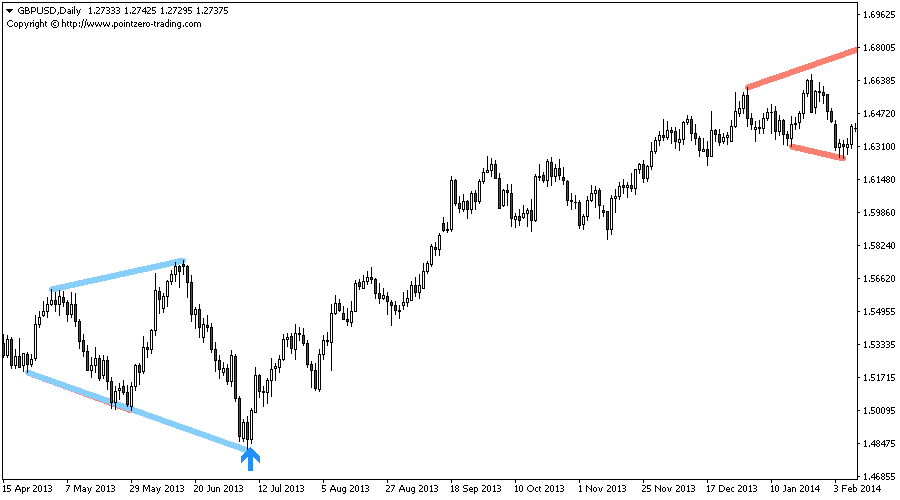The image size is (900, 500).
Task: Click the 12 Jul 2013 date label
Action: pos(280,489)
